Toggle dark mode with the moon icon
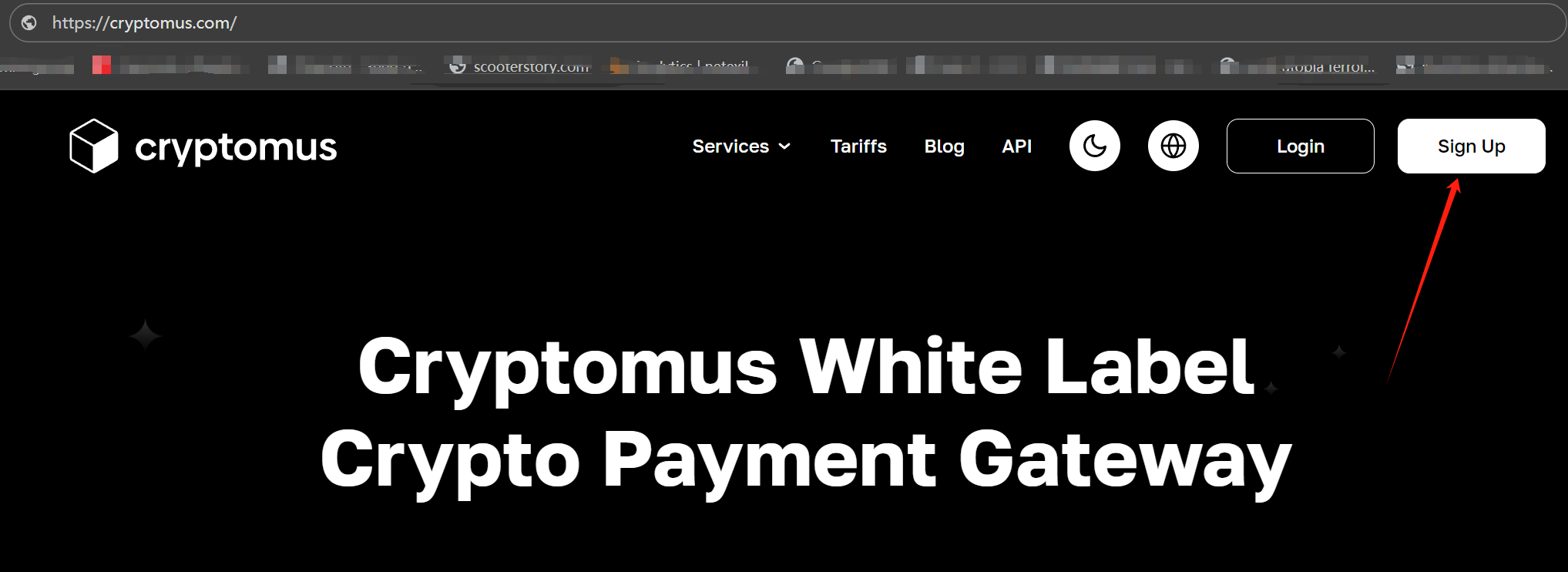 point(1095,146)
